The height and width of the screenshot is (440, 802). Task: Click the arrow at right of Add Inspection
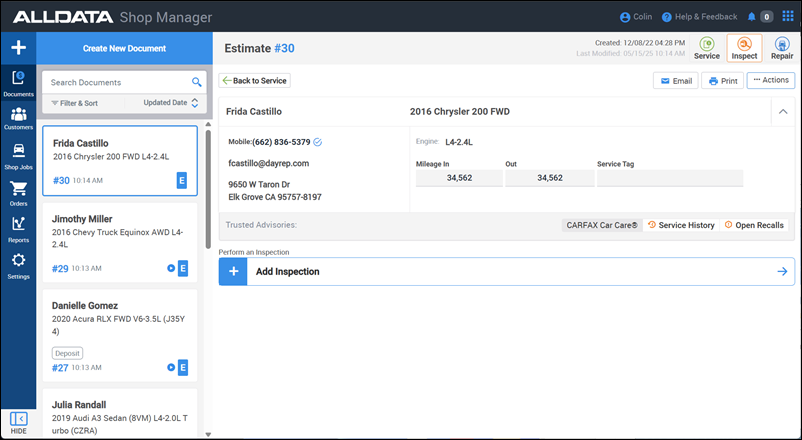pyautogui.click(x=782, y=271)
